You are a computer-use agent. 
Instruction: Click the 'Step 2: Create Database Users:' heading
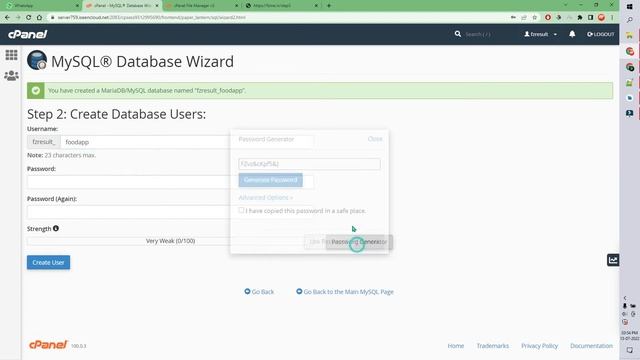(117, 114)
